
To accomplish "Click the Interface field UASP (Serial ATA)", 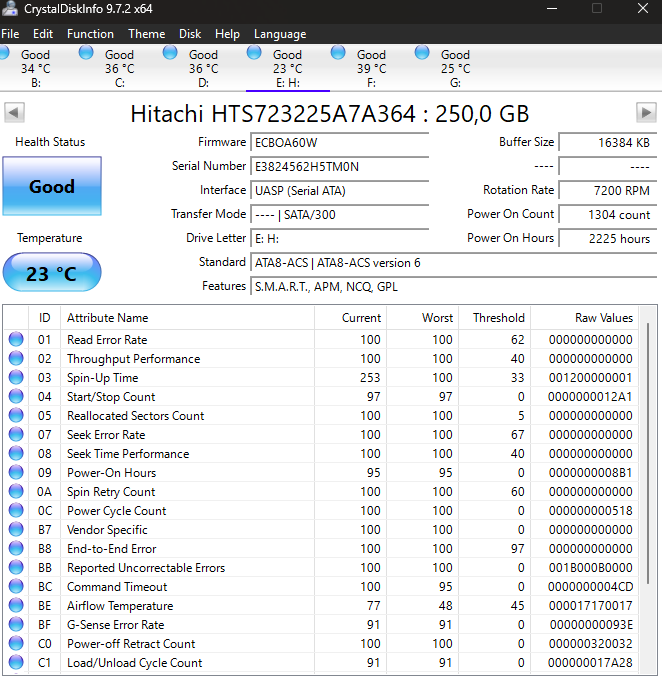I will [x=339, y=191].
